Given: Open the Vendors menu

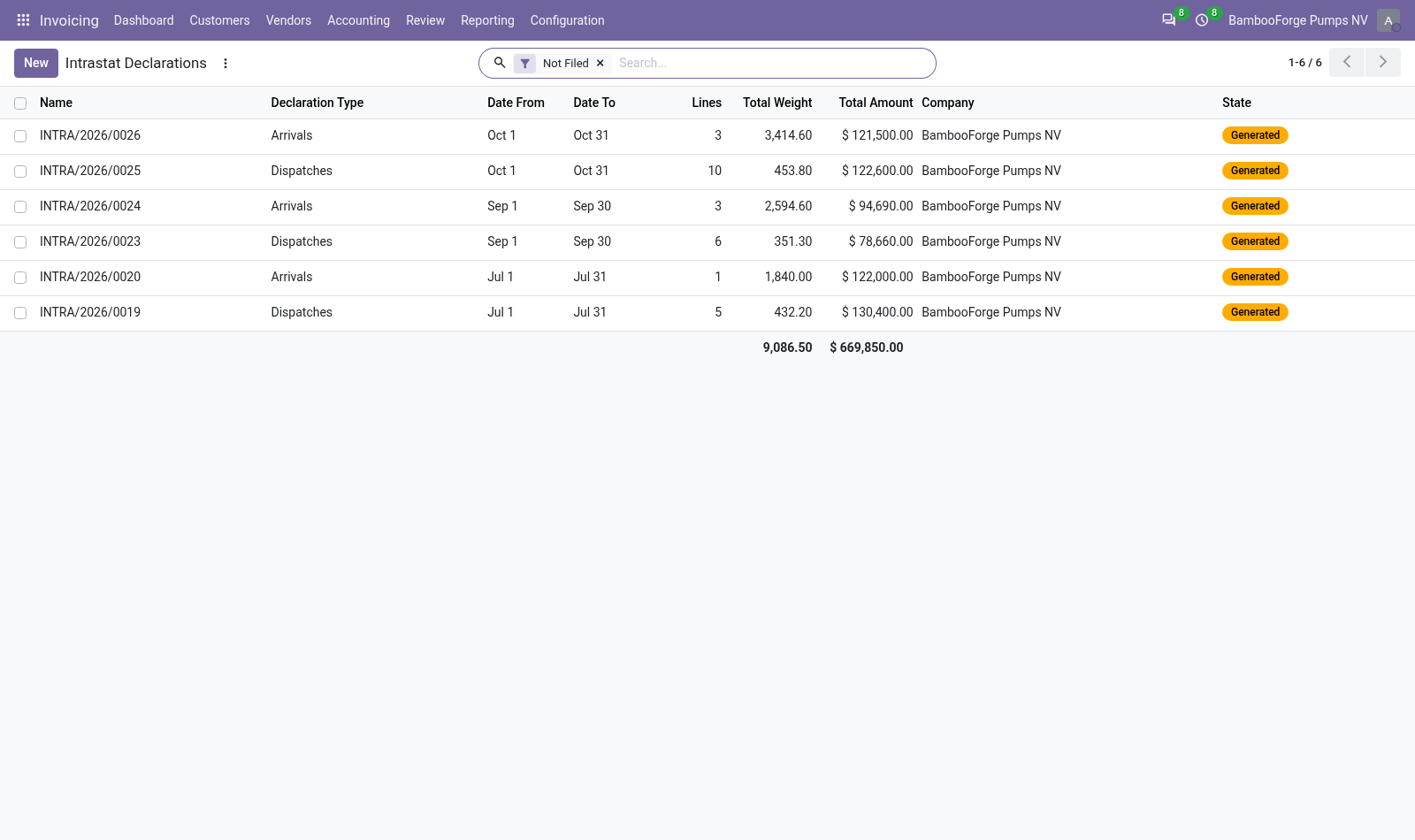Looking at the screenshot, I should 288,20.
